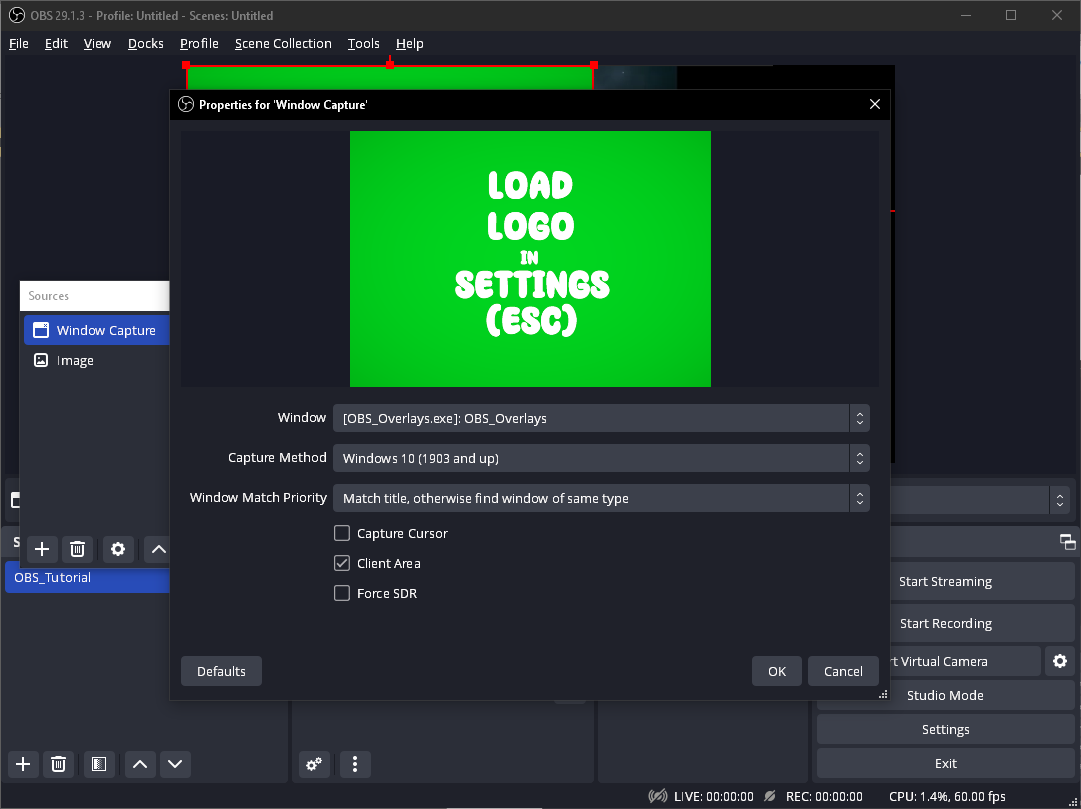The height and width of the screenshot is (809, 1081).
Task: Open scene filters icon in Scenes panel
Action: [98, 764]
